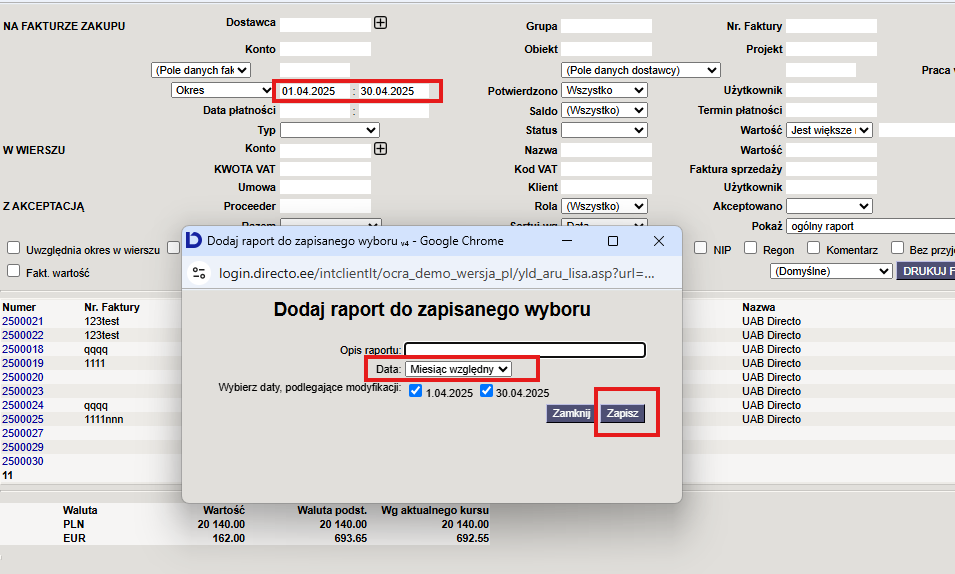955x574 pixels.
Task: Uncheck the 30.04.2025 date checkbox
Action: click(486, 391)
